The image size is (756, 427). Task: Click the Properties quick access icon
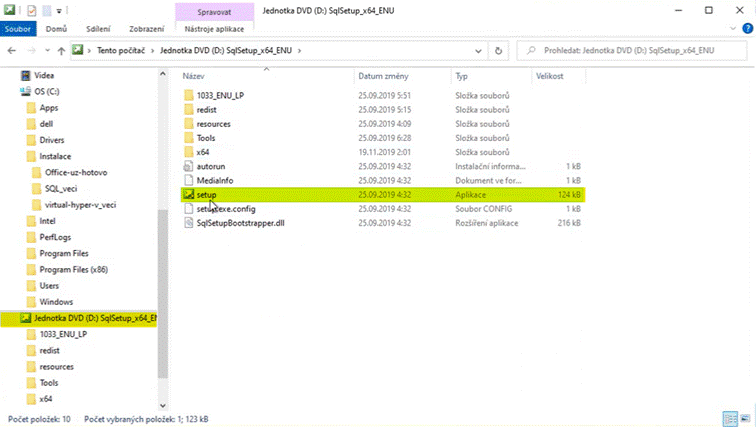(31, 10)
